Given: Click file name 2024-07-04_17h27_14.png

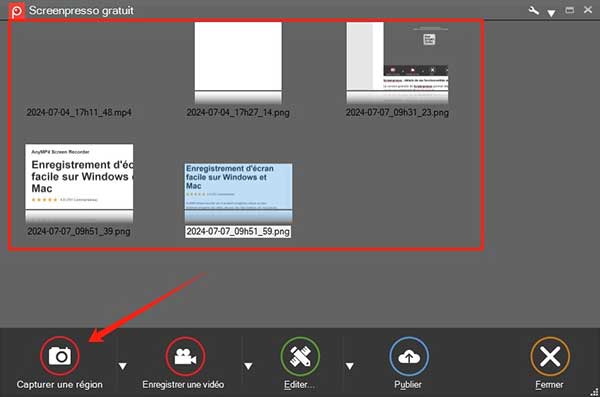Looking at the screenshot, I should coord(238,113).
